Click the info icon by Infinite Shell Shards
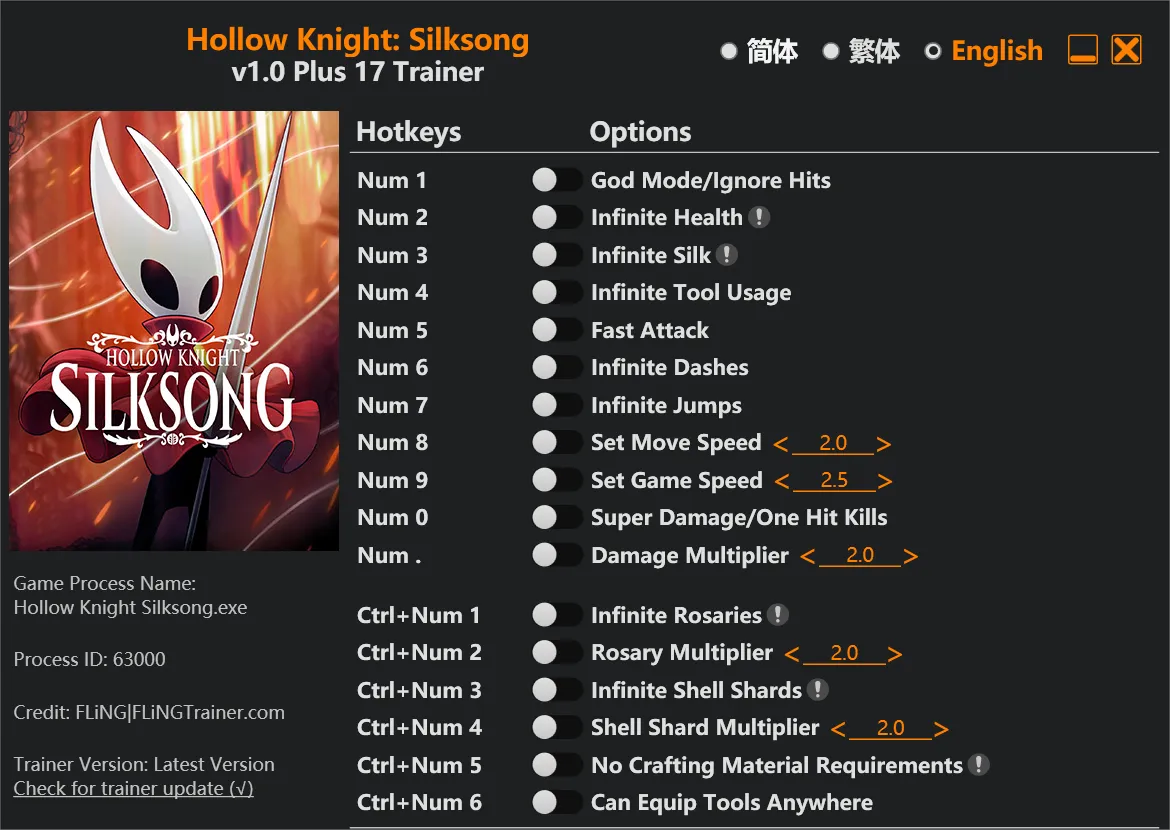Image resolution: width=1170 pixels, height=830 pixels. tap(818, 690)
